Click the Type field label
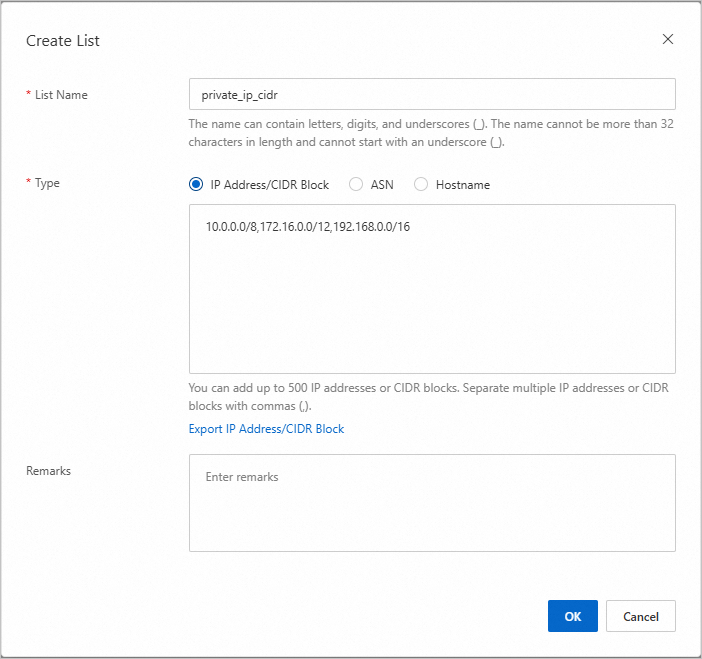The width and height of the screenshot is (702, 659). pos(47,184)
